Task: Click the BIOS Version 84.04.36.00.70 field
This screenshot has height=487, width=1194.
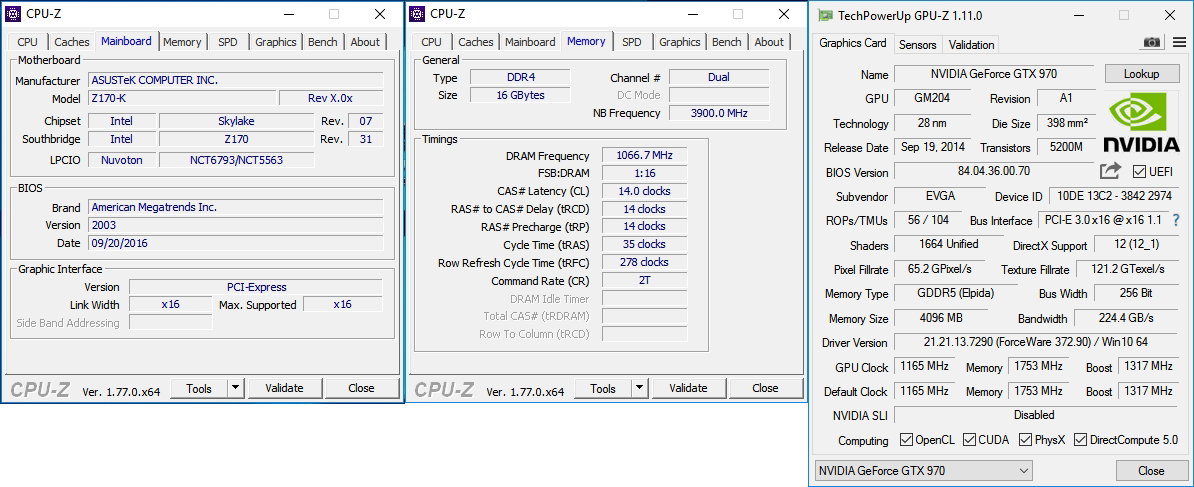Action: tap(993, 171)
